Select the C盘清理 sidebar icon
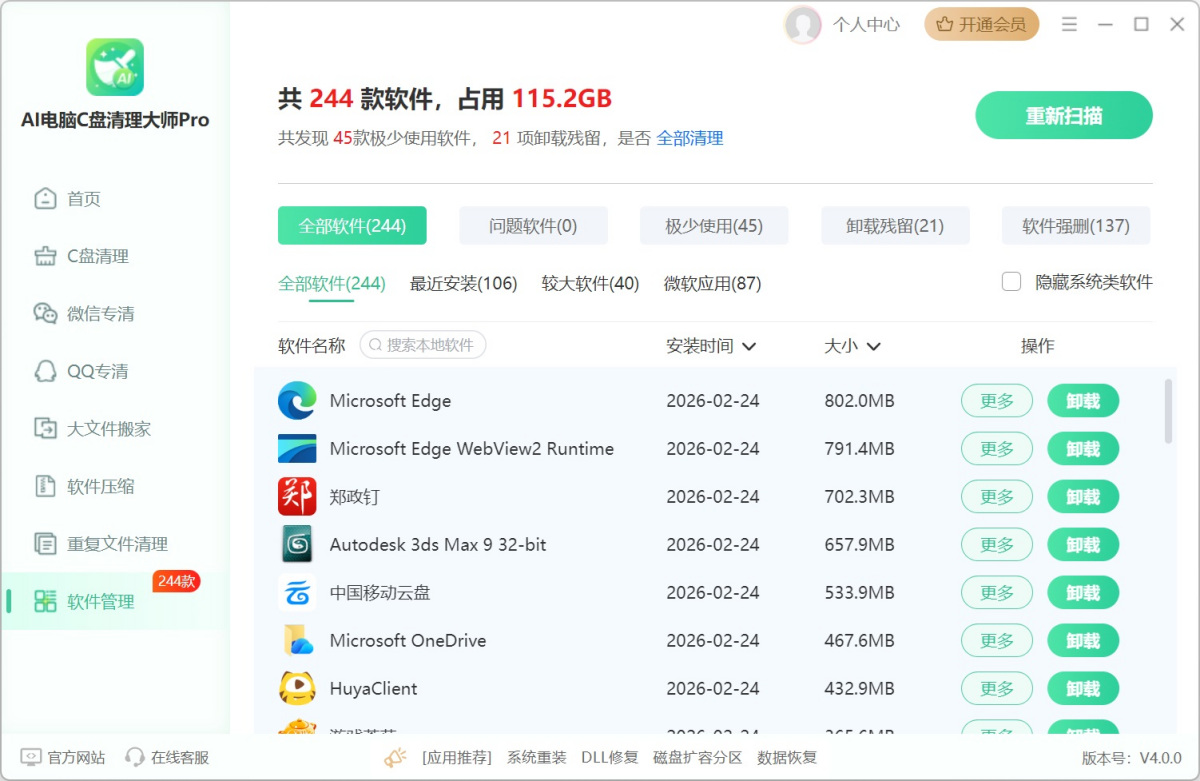This screenshot has width=1200, height=781. point(45,256)
